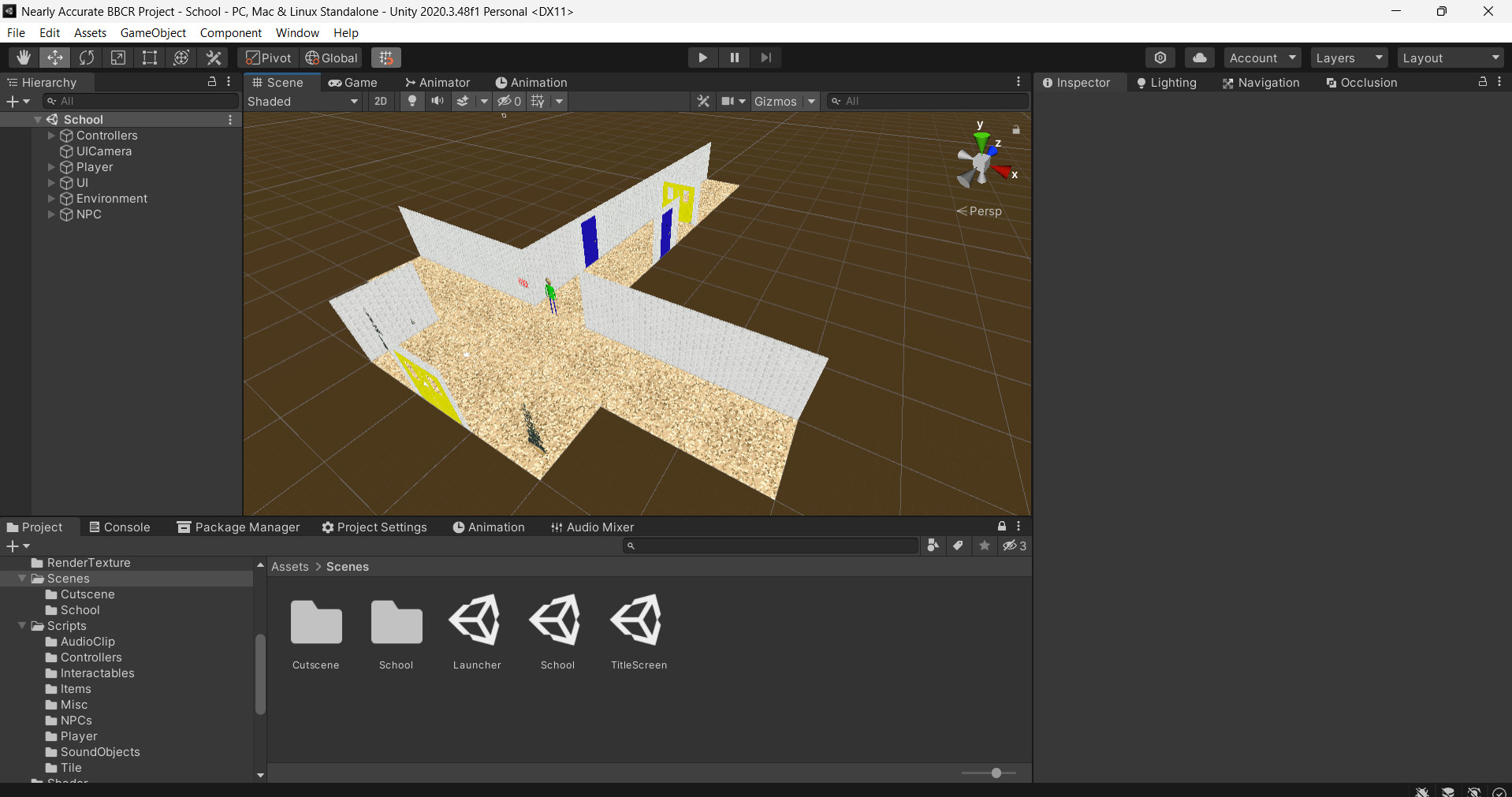Switch to the Lighting tab
Screen dimensions: 1512x797
pos(1167,82)
